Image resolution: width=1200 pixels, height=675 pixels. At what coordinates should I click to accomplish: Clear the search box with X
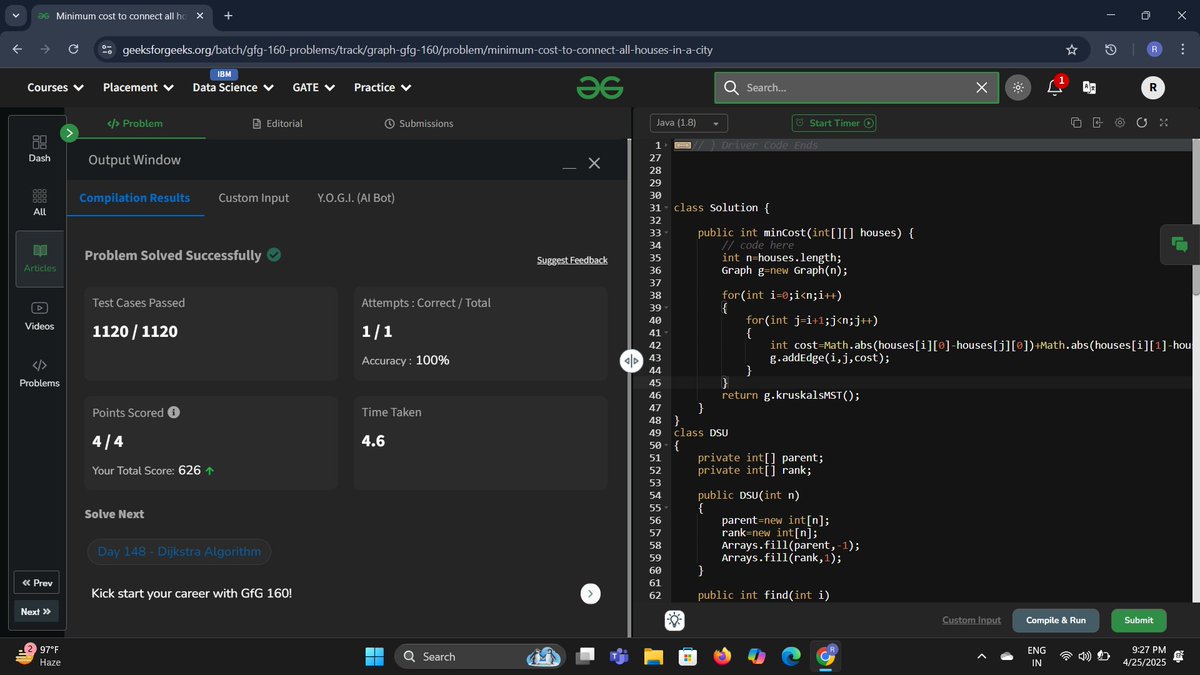(x=982, y=88)
